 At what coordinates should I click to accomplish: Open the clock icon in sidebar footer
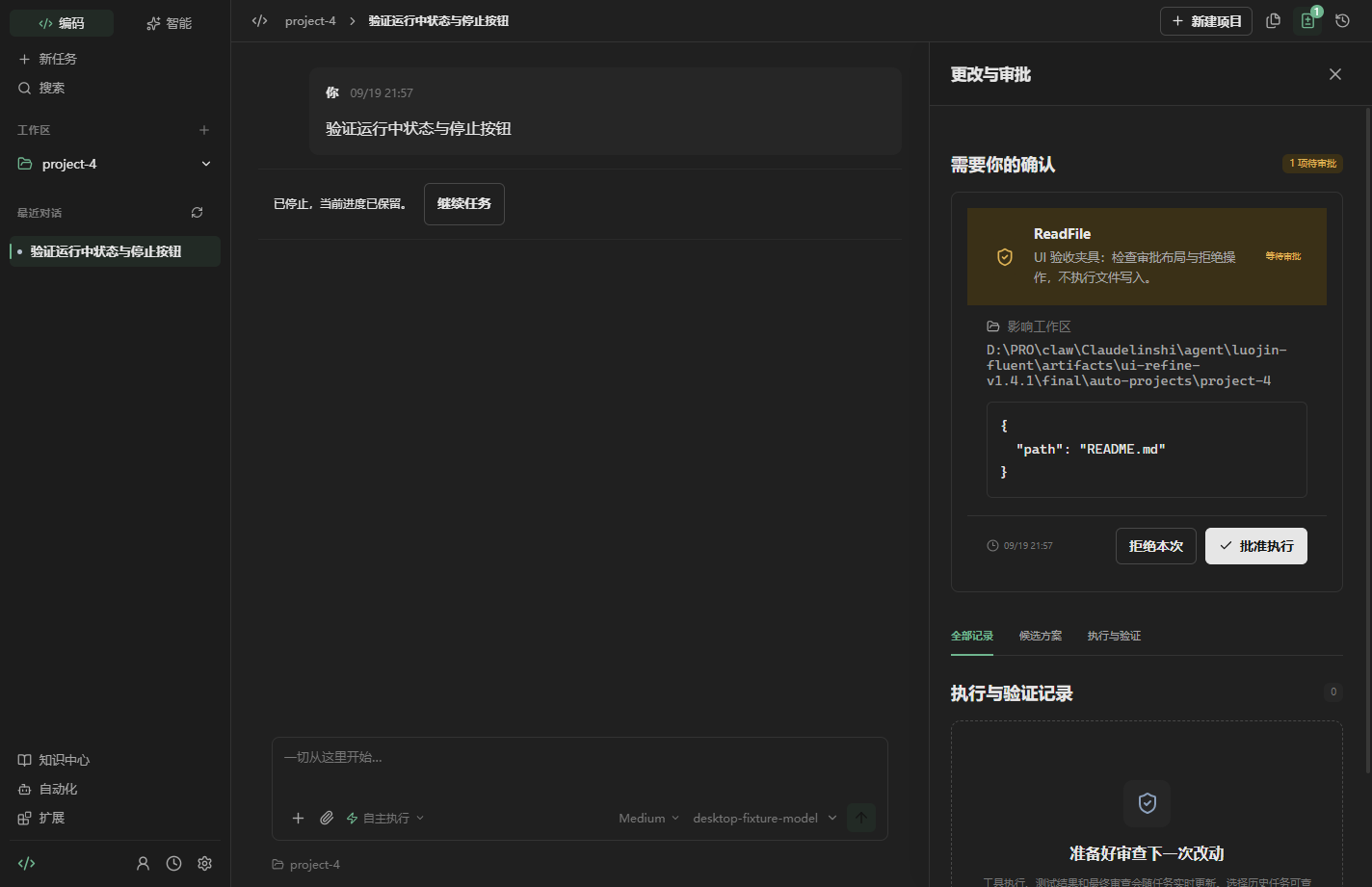coord(173,864)
